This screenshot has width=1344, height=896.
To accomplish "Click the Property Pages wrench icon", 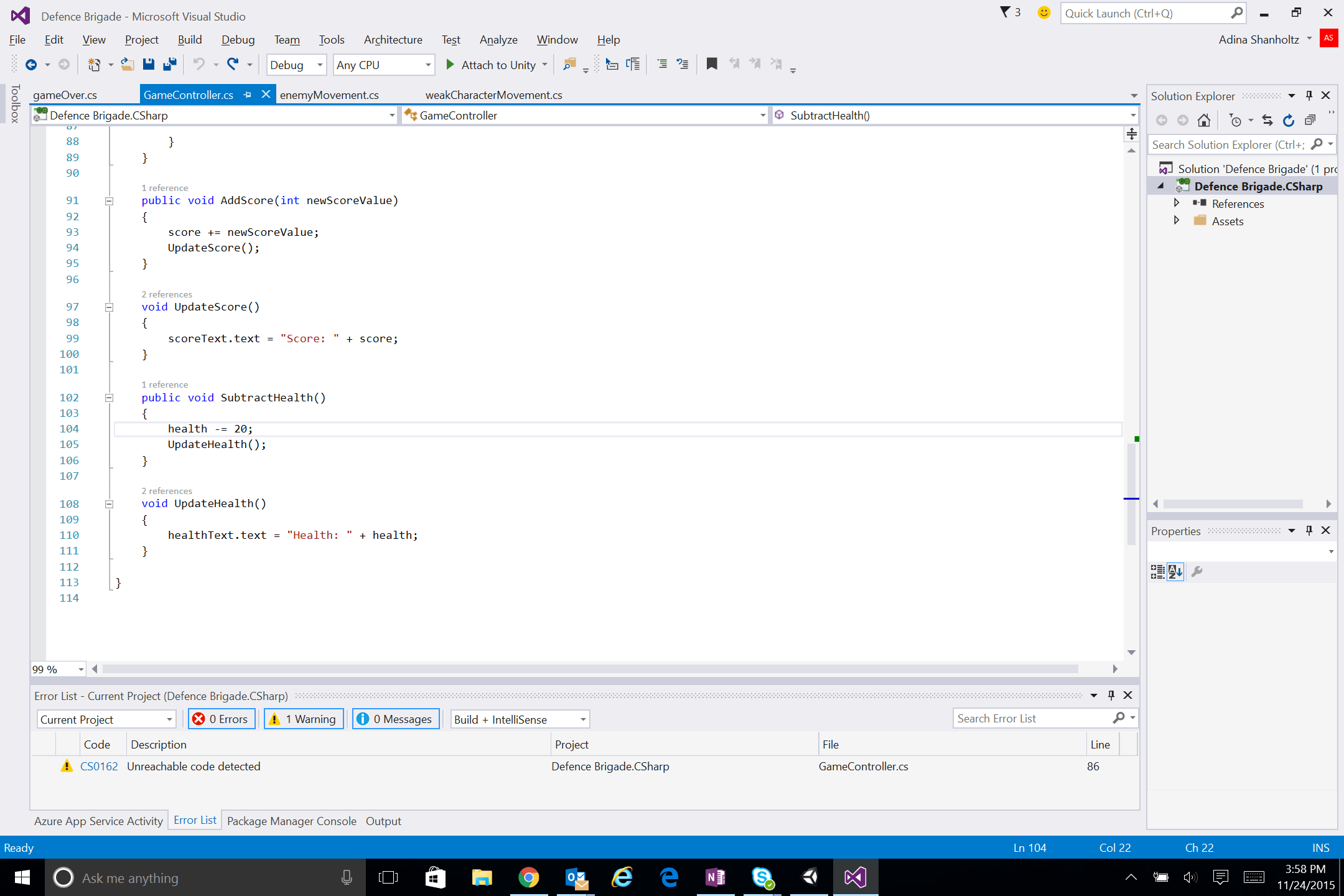I will [x=1197, y=572].
